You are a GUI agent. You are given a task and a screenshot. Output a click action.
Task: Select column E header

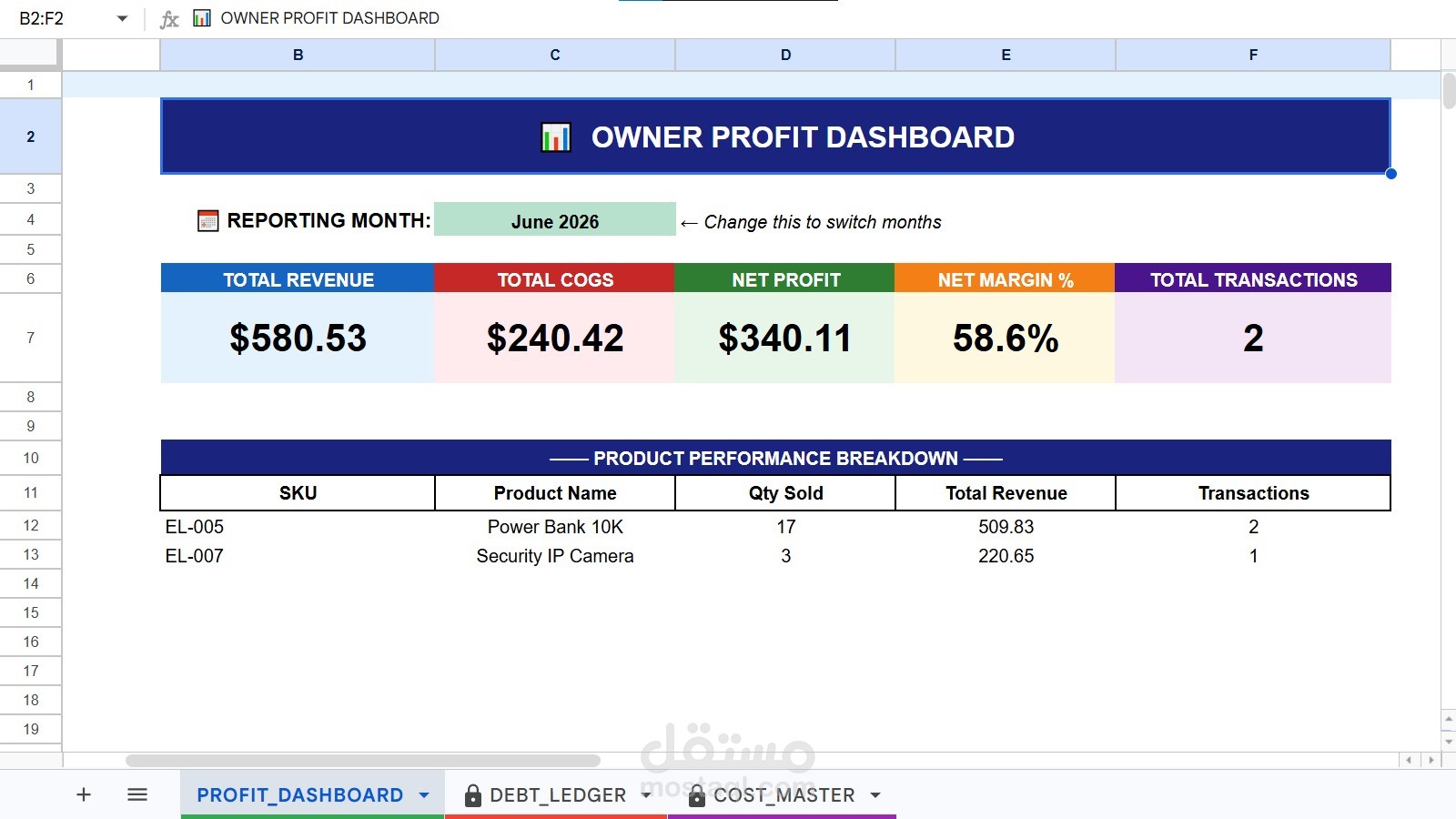point(1006,55)
